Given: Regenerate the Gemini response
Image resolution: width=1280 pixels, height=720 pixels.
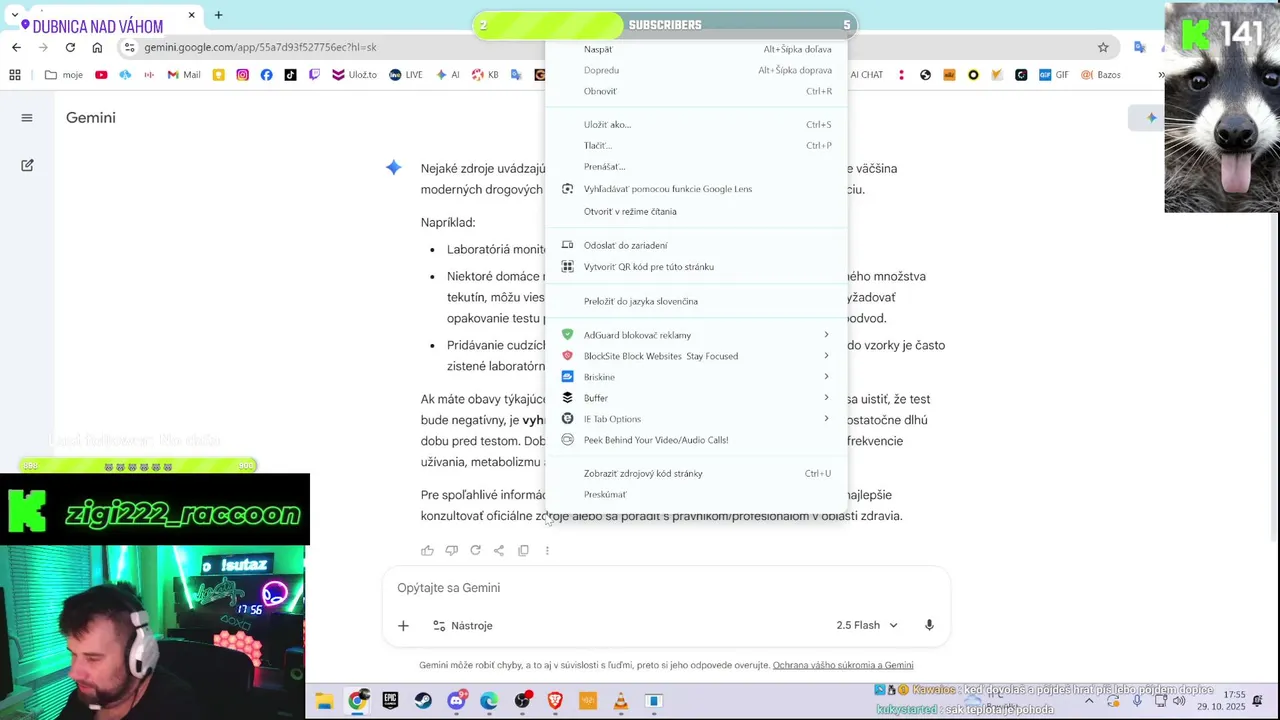Looking at the screenshot, I should coord(475,550).
